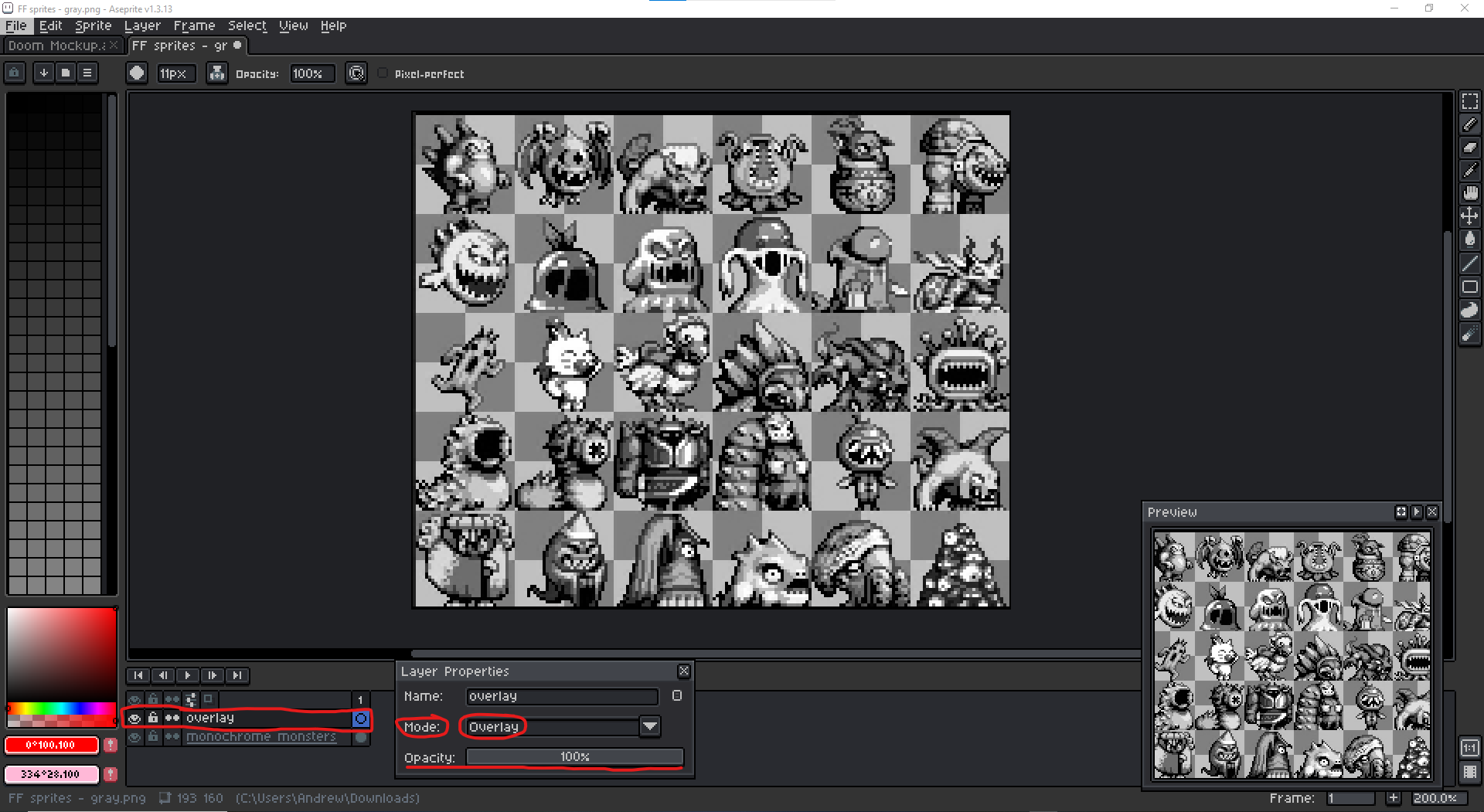The image size is (1484, 812).
Task: Toggle lock on monochrome_monsters layer
Action: pyautogui.click(x=153, y=737)
